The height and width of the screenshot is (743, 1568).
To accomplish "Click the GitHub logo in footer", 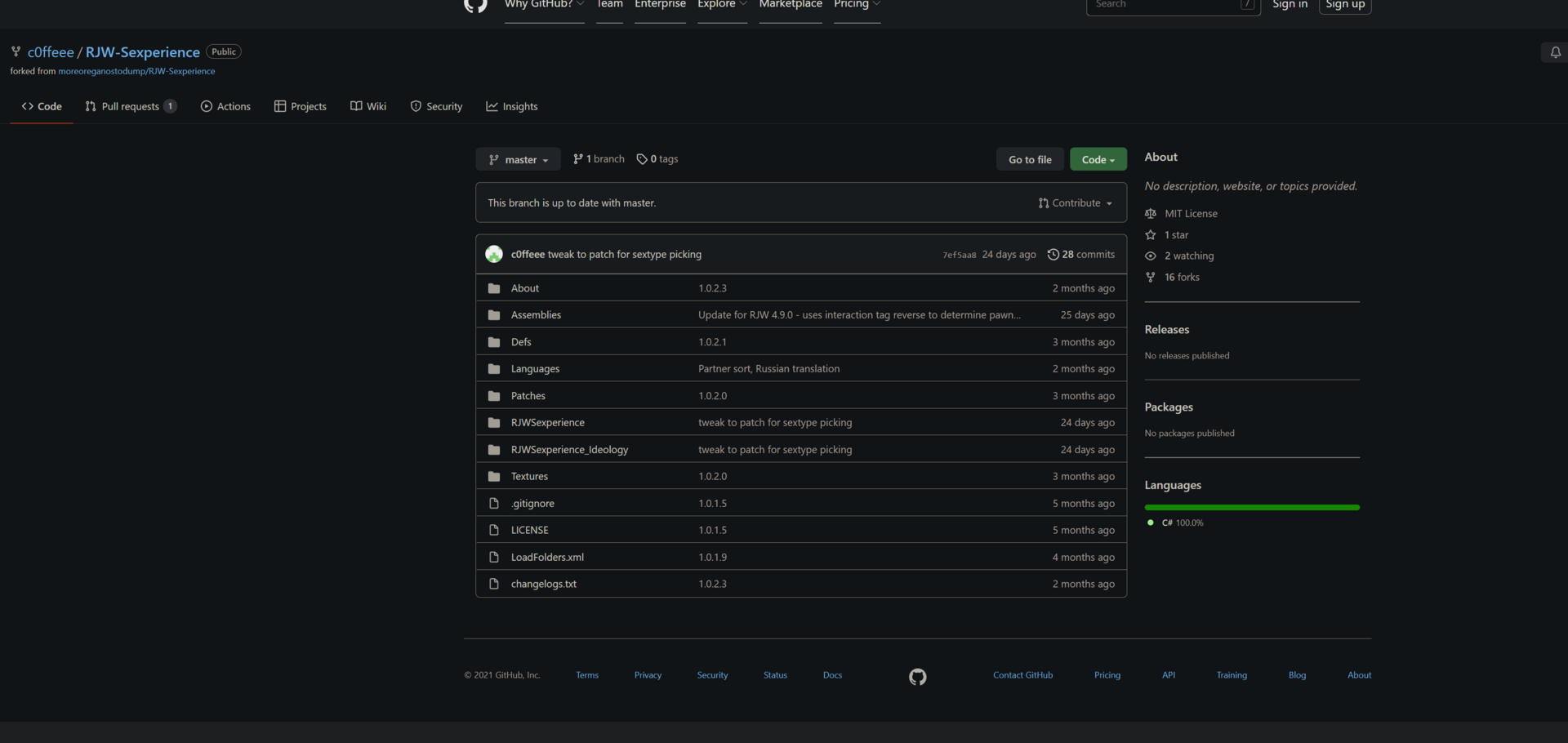I will click(x=918, y=677).
